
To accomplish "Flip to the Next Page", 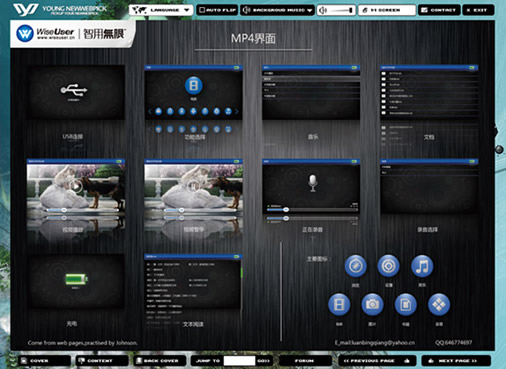I will click(x=456, y=361).
